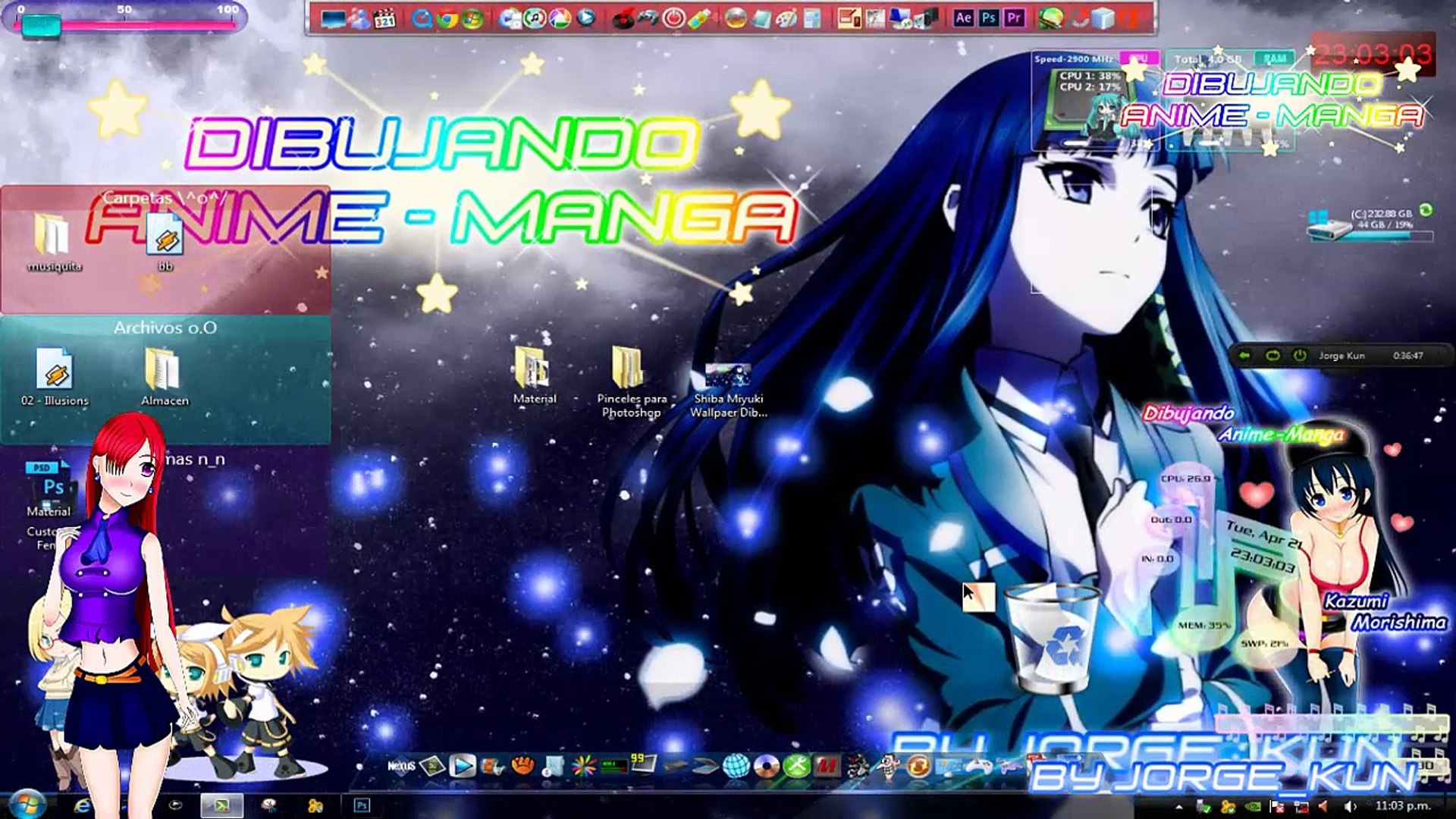
Task: Click the volume speaker tray icon
Action: (x=1350, y=805)
